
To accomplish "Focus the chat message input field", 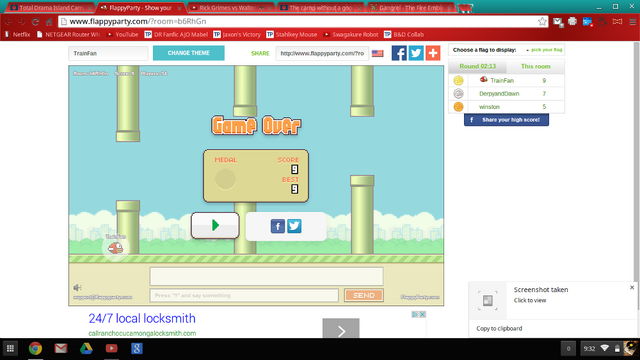I will 244,295.
